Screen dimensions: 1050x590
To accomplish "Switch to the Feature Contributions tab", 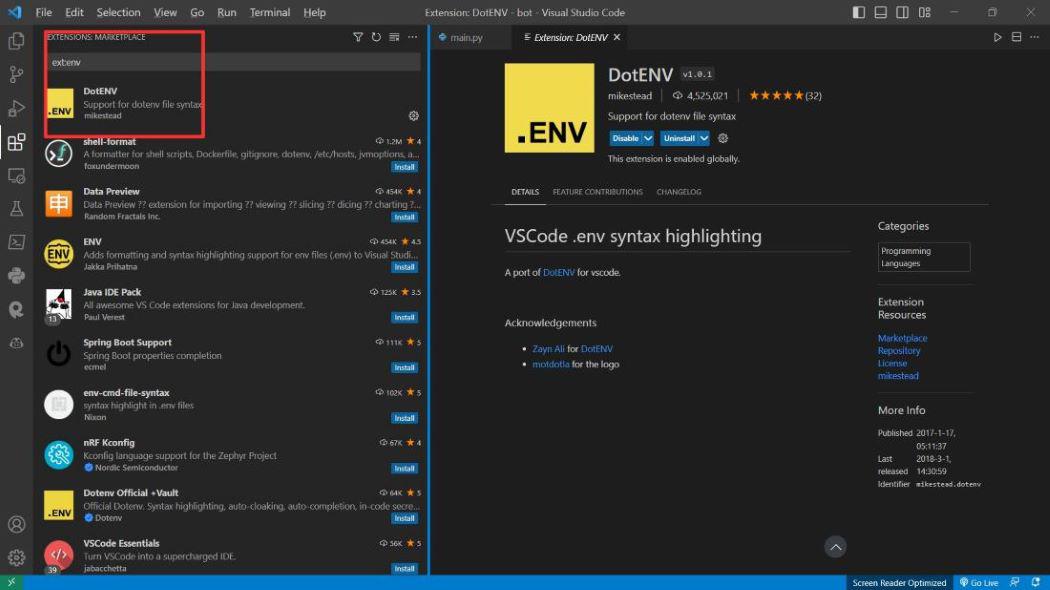I will 597,192.
